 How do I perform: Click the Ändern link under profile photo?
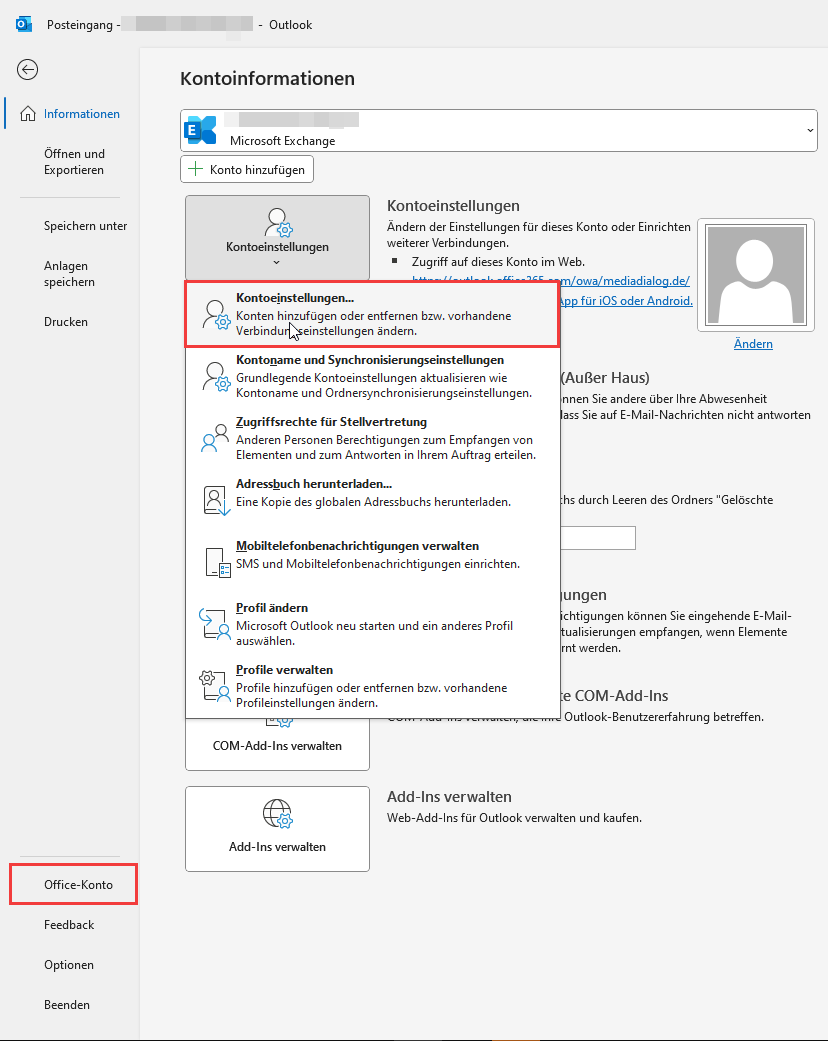[x=753, y=344]
